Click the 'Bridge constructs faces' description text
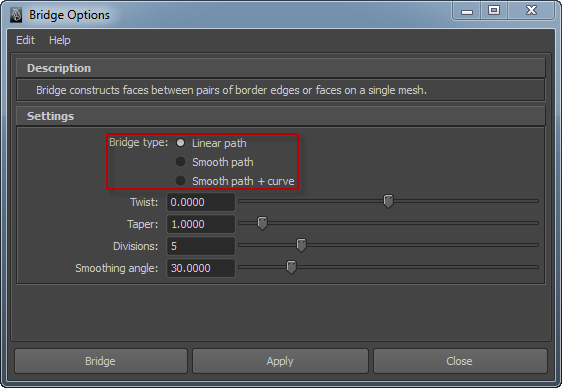The height and width of the screenshot is (388, 562). (x=231, y=90)
